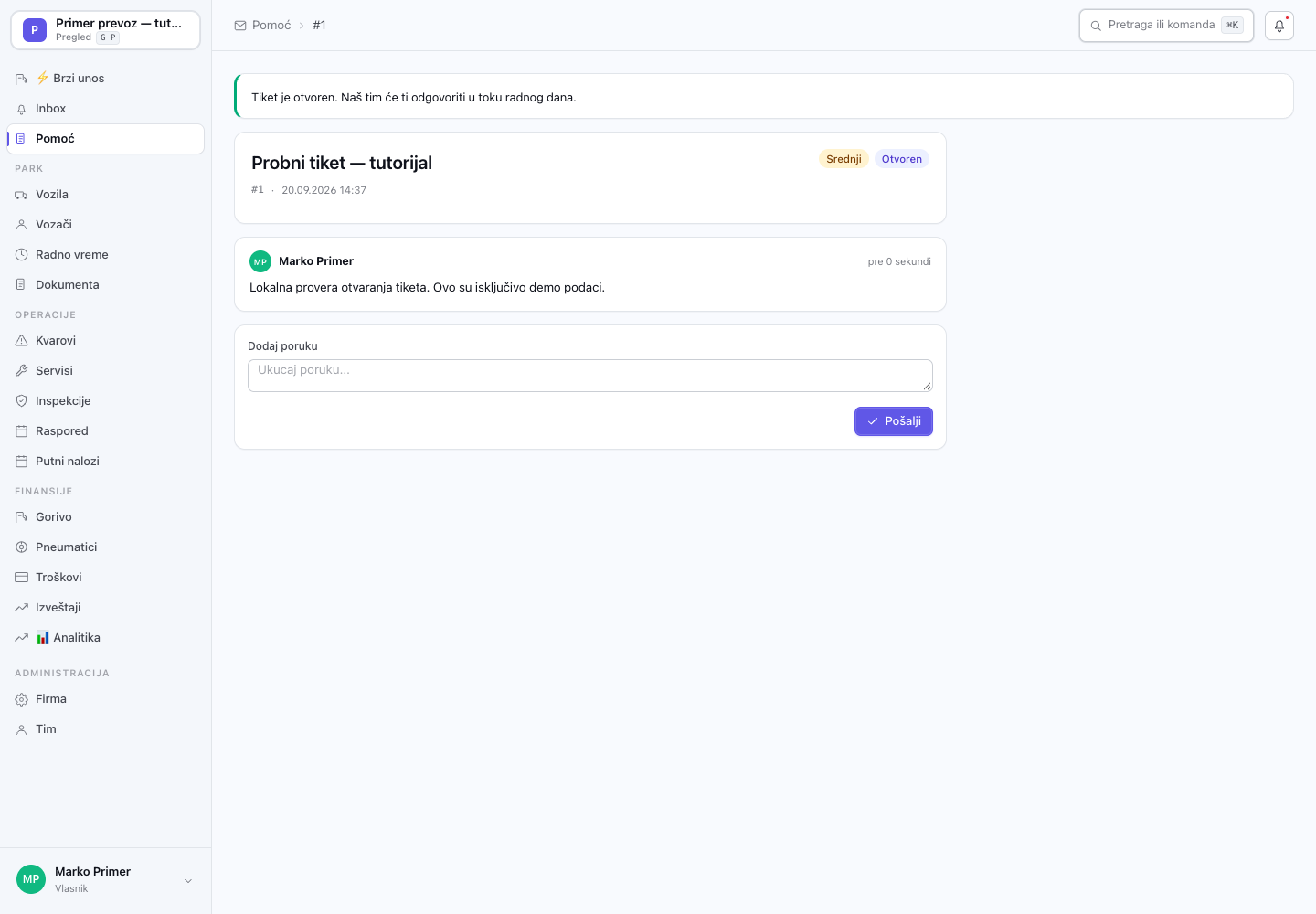Click the Troškovi card icon
The image size is (1316, 914).
21,578
